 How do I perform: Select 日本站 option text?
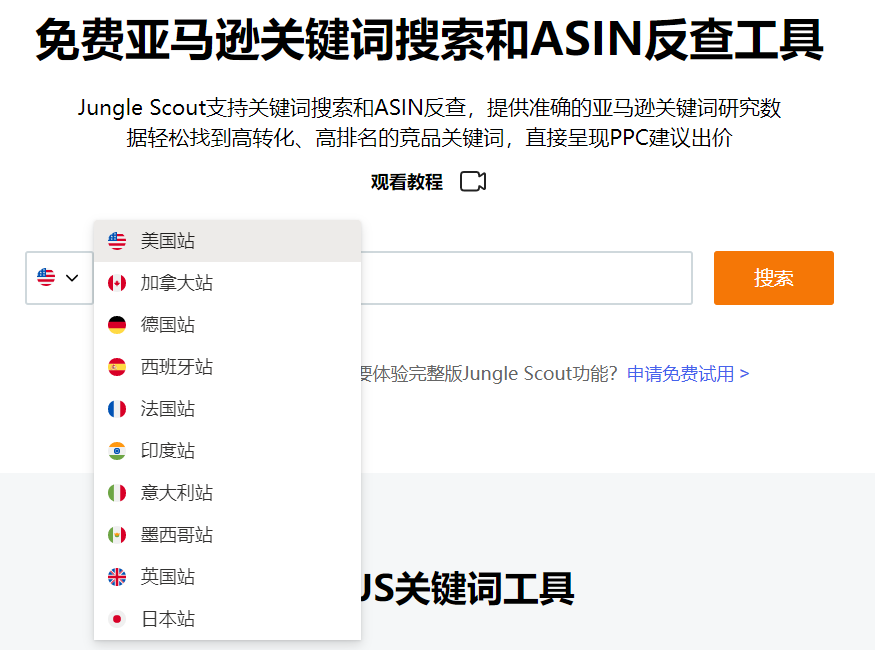[x=168, y=619]
